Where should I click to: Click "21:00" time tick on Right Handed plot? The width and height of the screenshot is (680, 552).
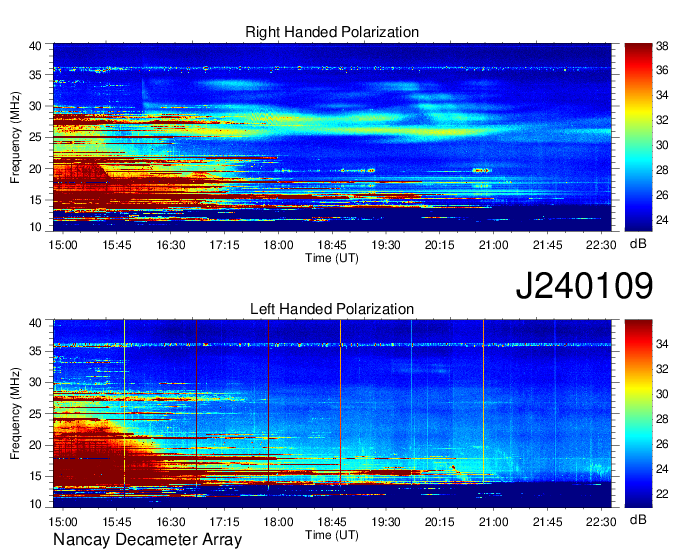[x=493, y=245]
